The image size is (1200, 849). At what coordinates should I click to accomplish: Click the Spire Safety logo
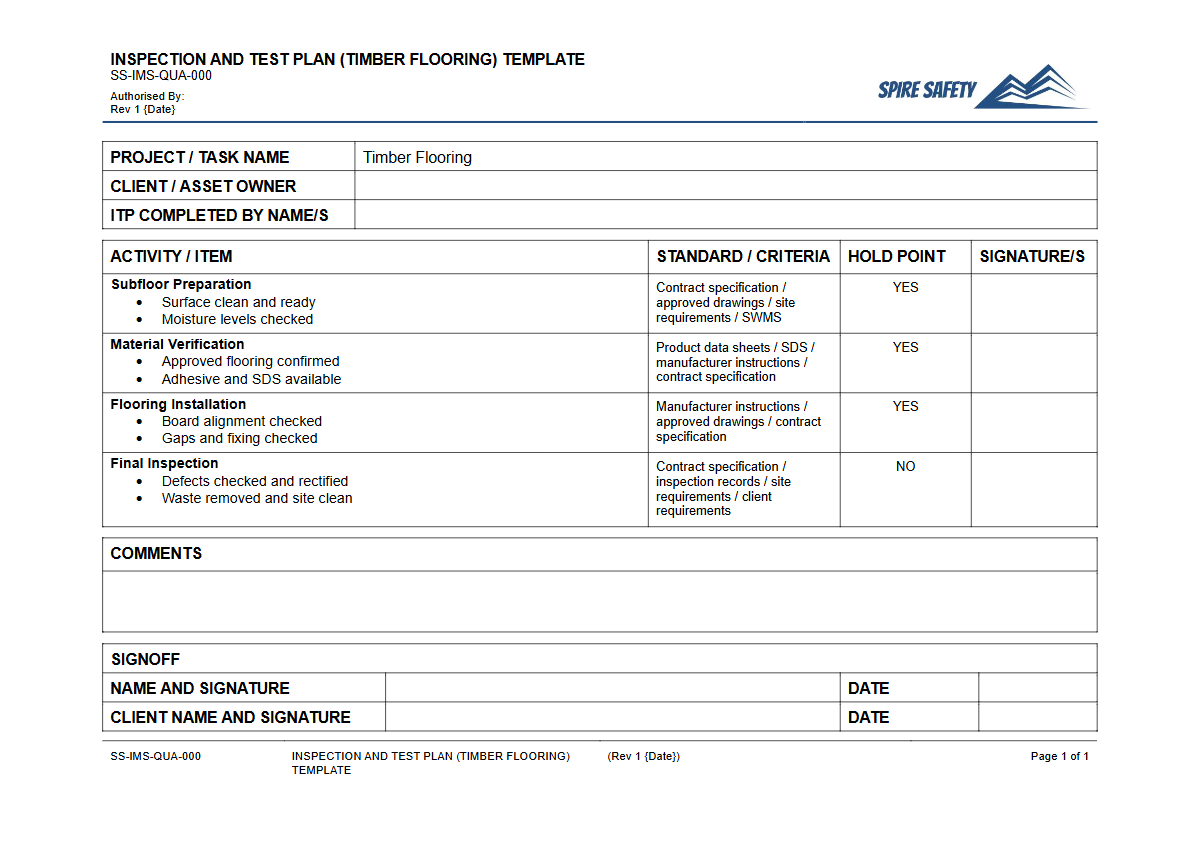[983, 87]
